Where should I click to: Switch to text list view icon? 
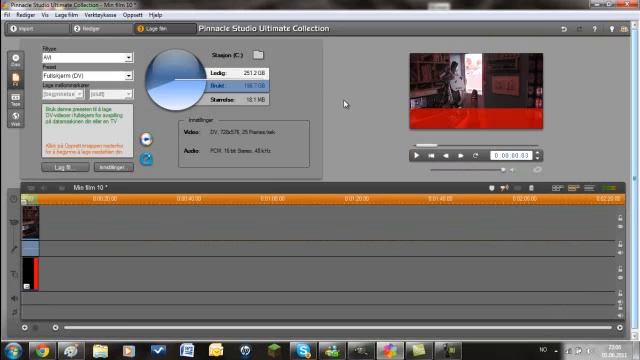coord(589,188)
